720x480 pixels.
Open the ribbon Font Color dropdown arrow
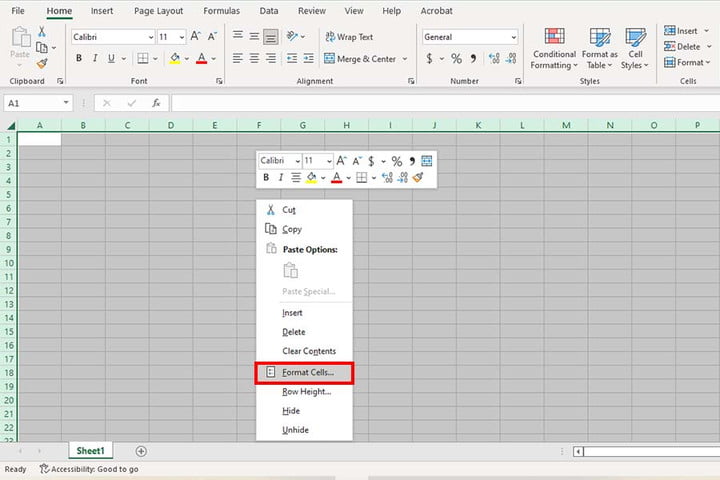pyautogui.click(x=214, y=59)
